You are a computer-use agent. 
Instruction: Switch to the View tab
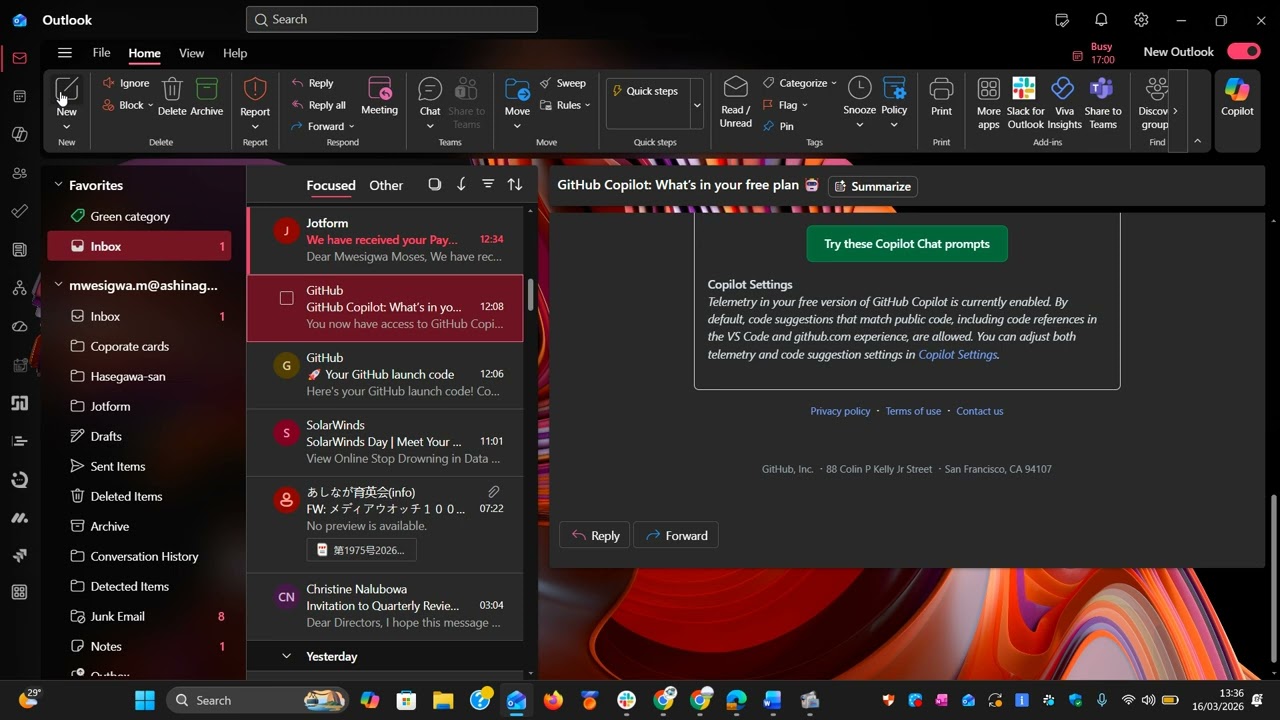191,53
